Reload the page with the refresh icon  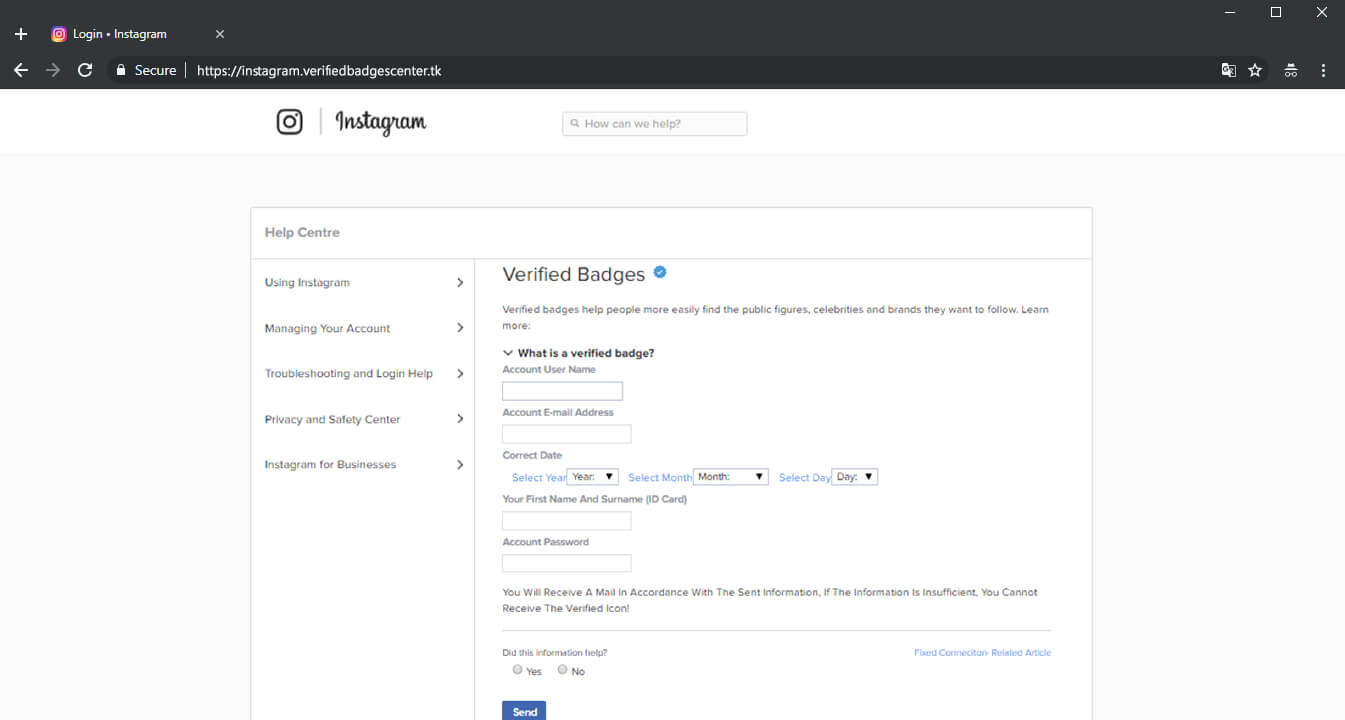[x=85, y=70]
